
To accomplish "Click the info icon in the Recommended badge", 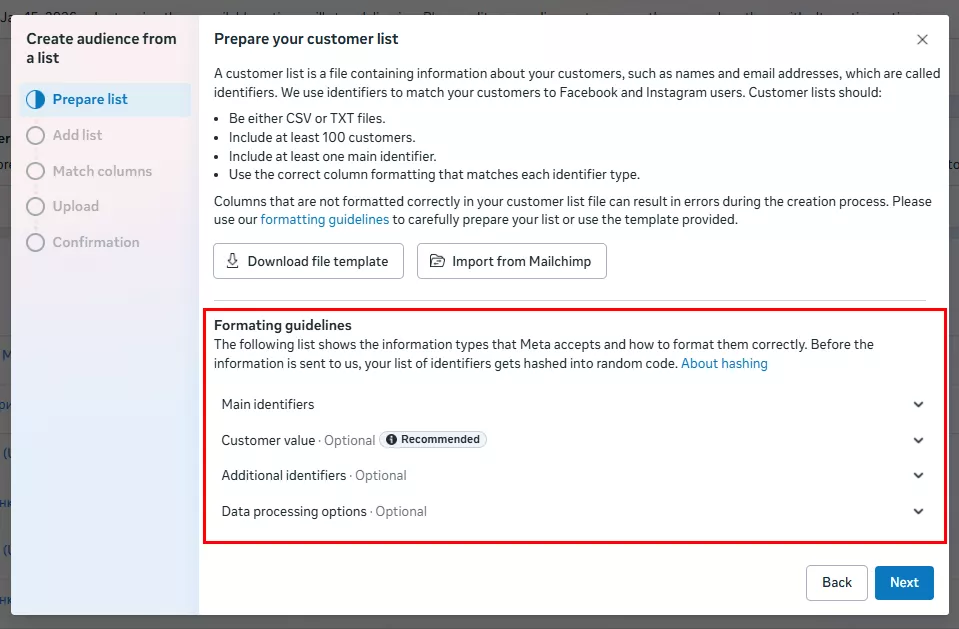I will (391, 440).
